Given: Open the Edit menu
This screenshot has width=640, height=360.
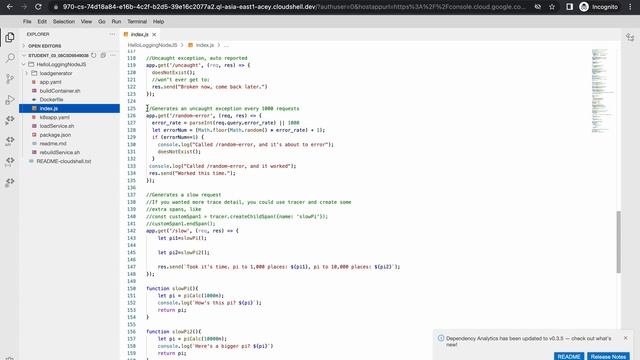Looking at the screenshot, I should pos(42,22).
